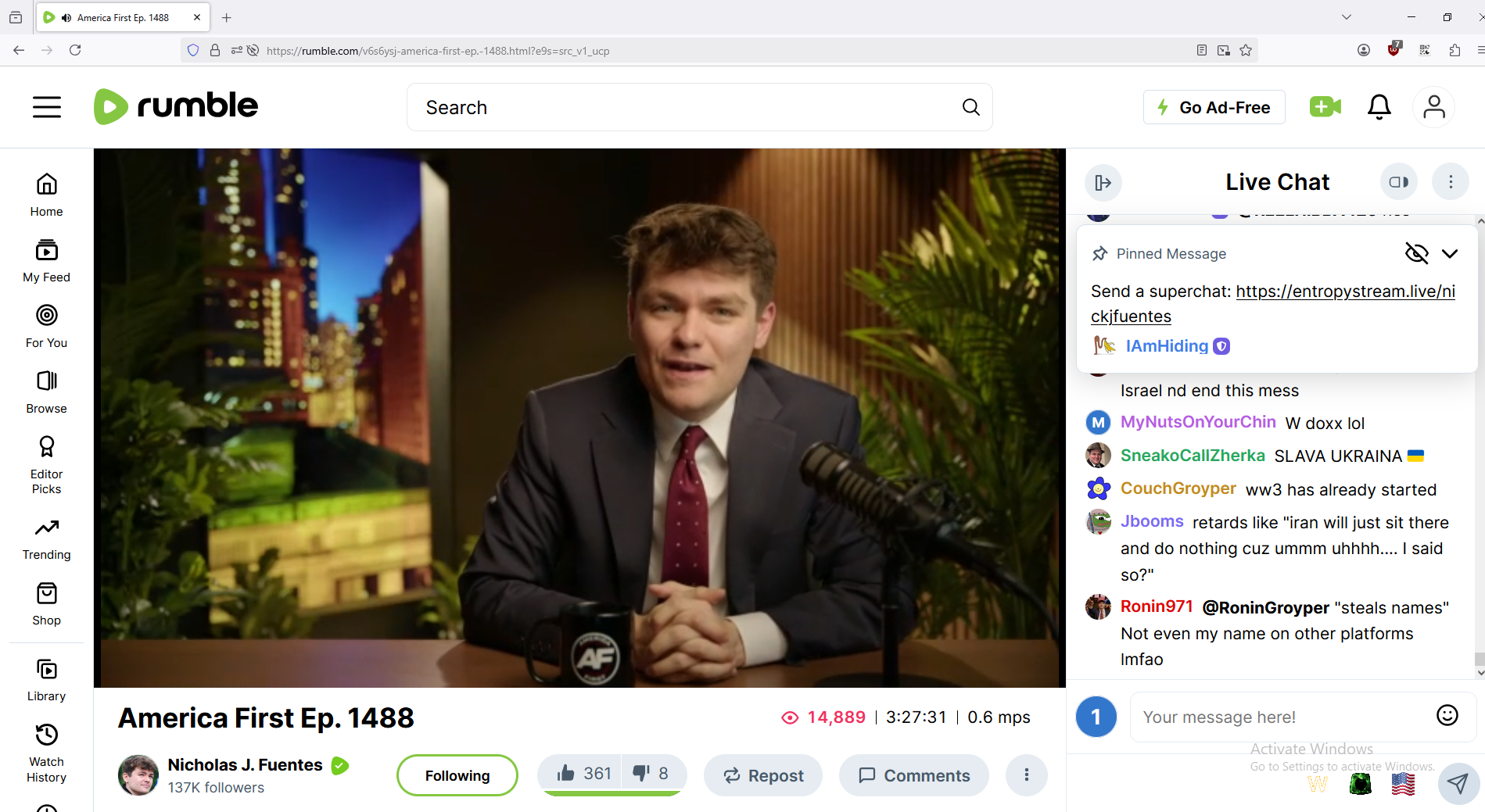This screenshot has width=1485, height=812.
Task: Like the video thumbs up 361
Action: [583, 774]
